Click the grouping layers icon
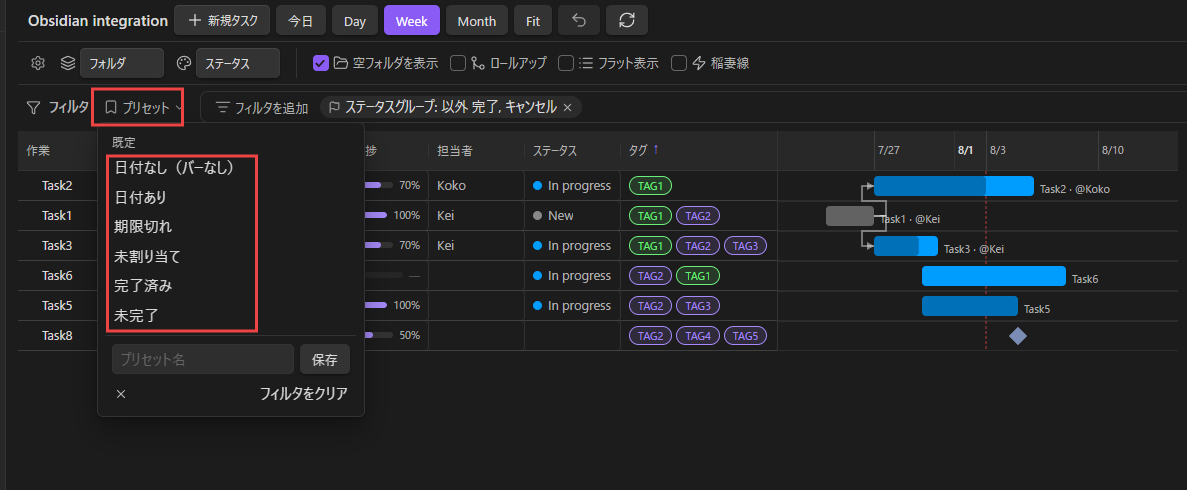Image resolution: width=1187 pixels, height=490 pixels. click(67, 63)
